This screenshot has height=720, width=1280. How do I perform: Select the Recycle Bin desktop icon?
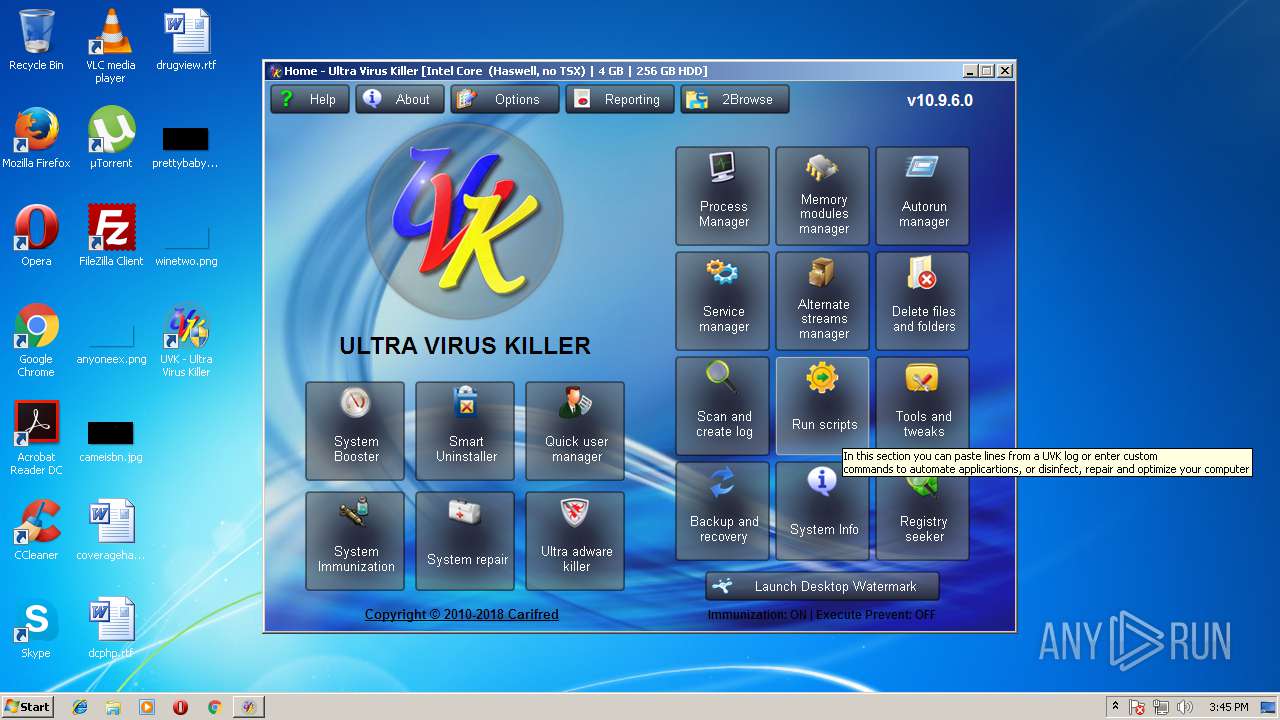36,40
